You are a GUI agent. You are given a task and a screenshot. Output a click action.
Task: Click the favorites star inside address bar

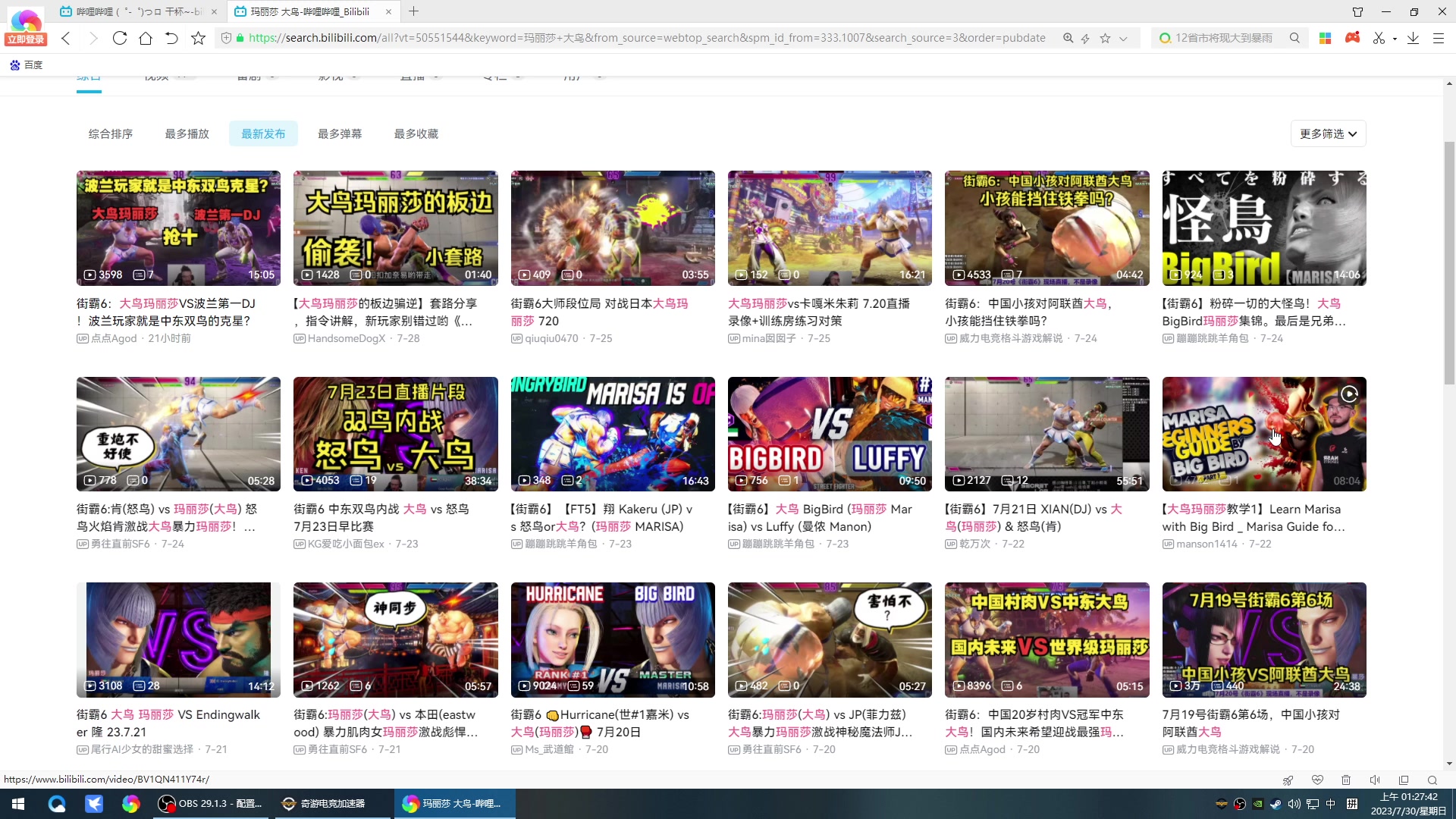coord(1105,38)
